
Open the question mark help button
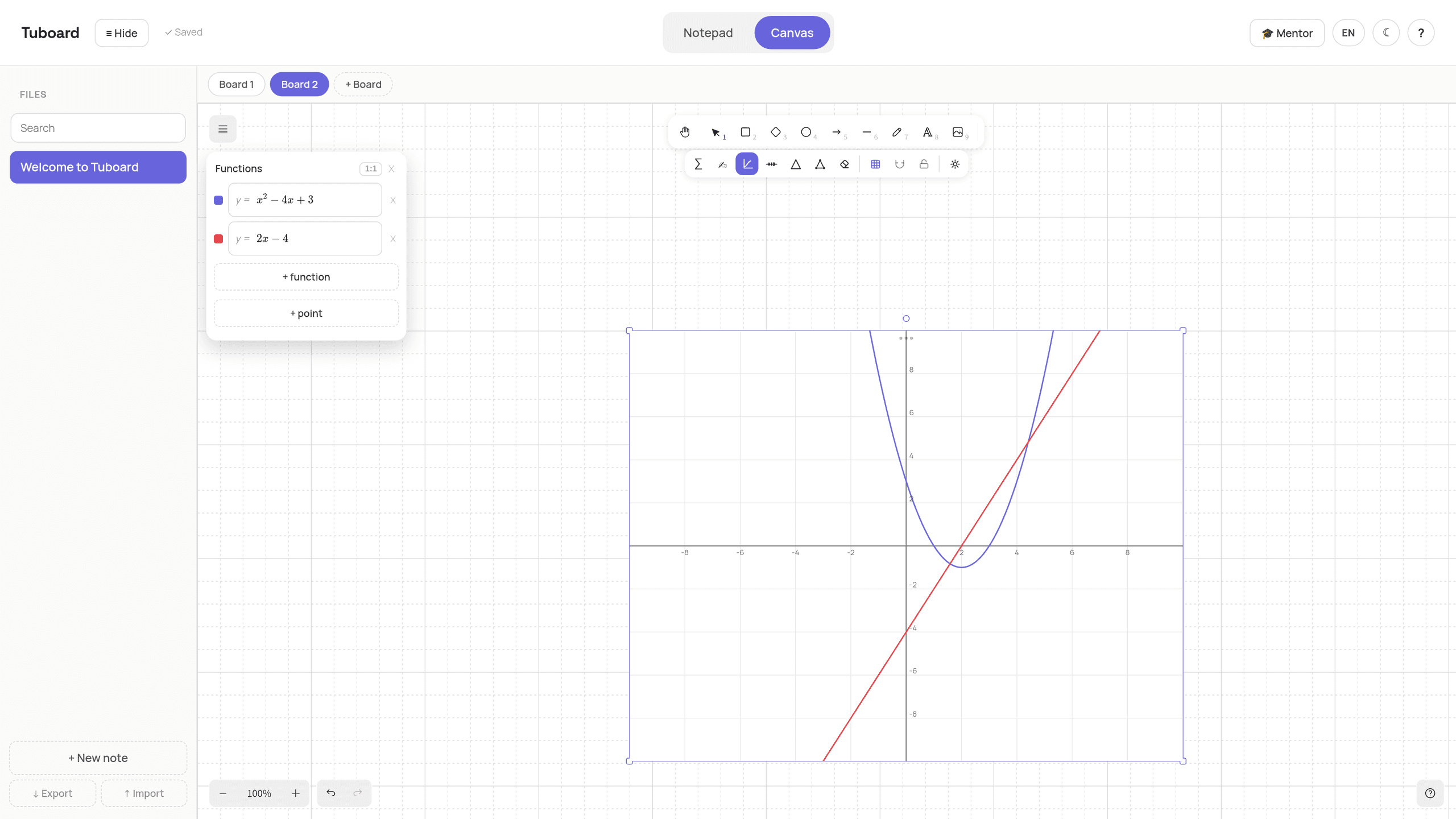point(1421,32)
